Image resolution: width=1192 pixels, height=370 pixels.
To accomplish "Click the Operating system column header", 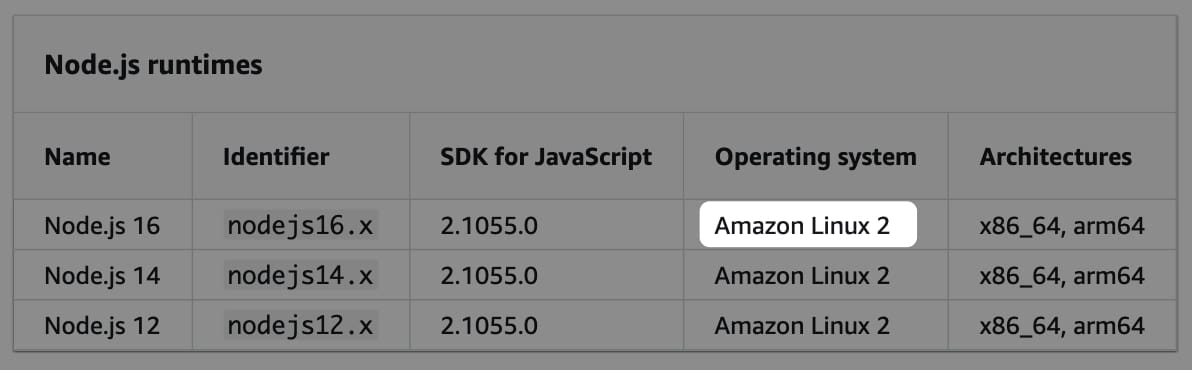I will pyautogui.click(x=815, y=157).
